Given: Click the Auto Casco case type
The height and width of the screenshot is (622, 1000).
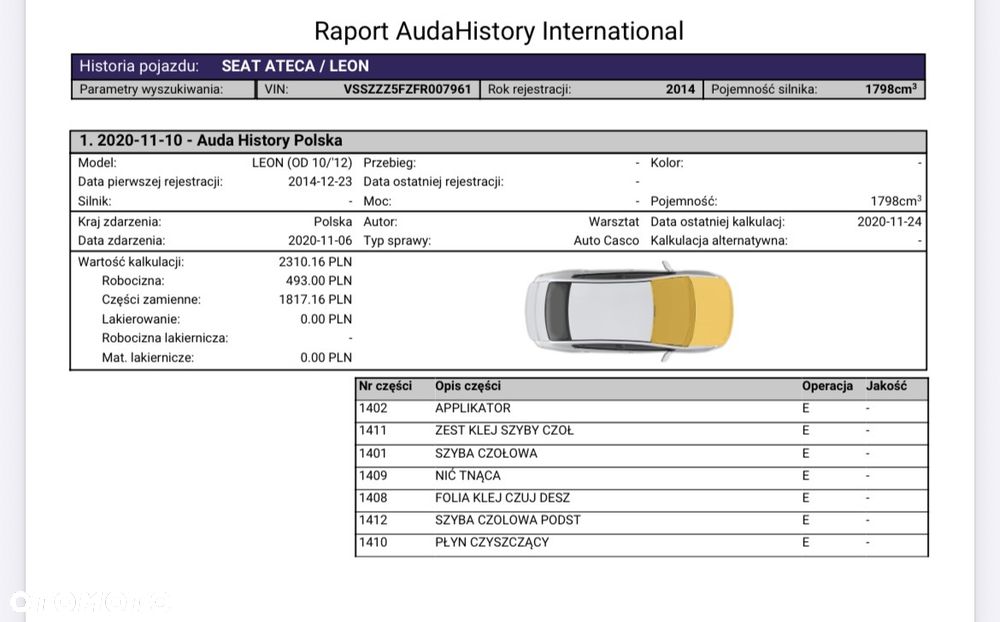Looking at the screenshot, I should point(606,241).
